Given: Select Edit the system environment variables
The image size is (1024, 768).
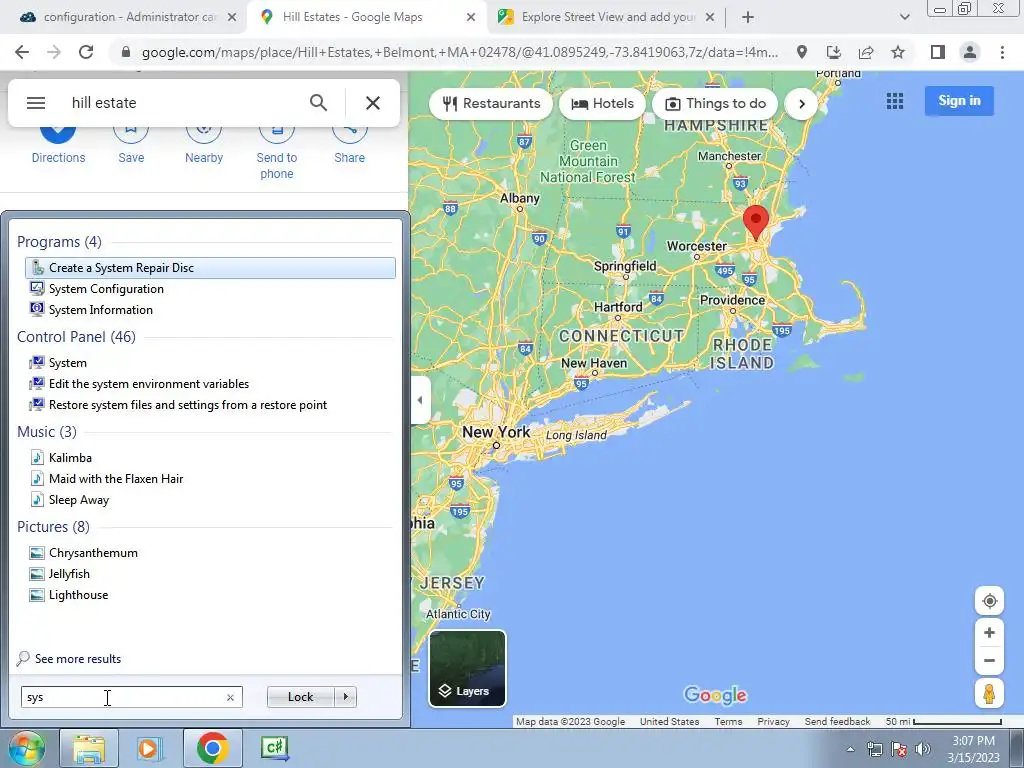Looking at the screenshot, I should [x=210, y=383].
